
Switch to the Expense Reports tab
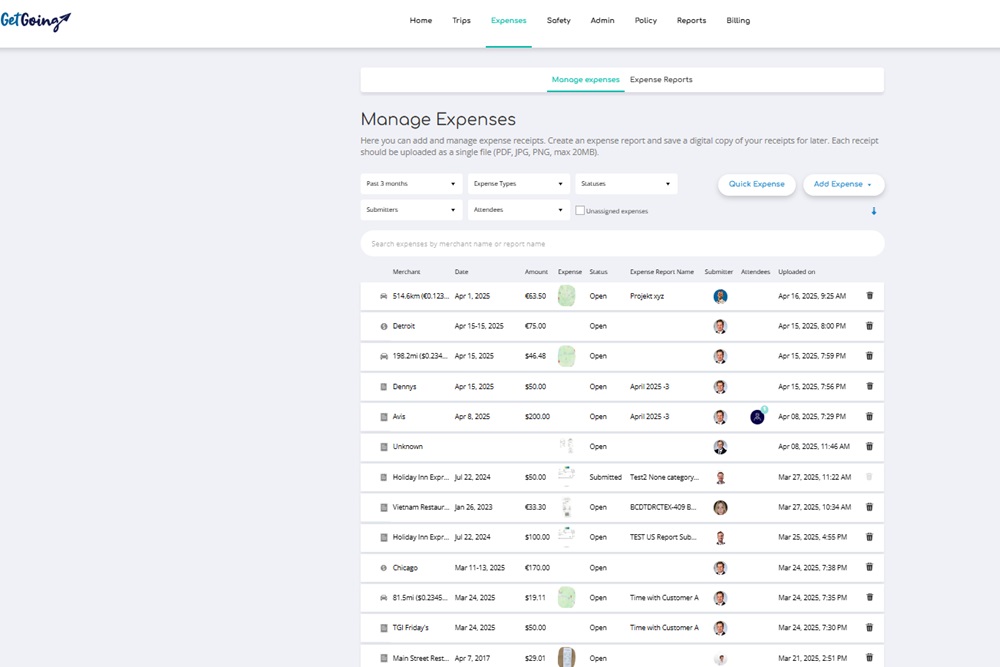tap(660, 79)
